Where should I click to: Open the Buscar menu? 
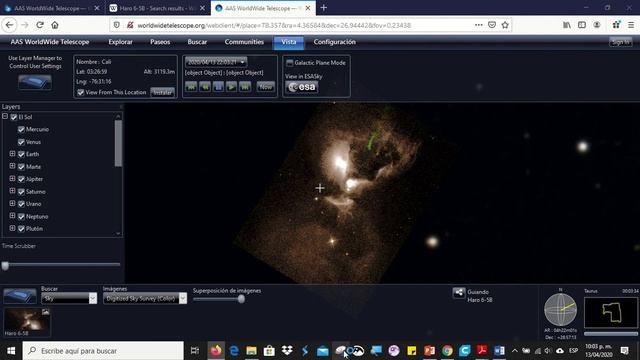pyautogui.click(x=197, y=42)
